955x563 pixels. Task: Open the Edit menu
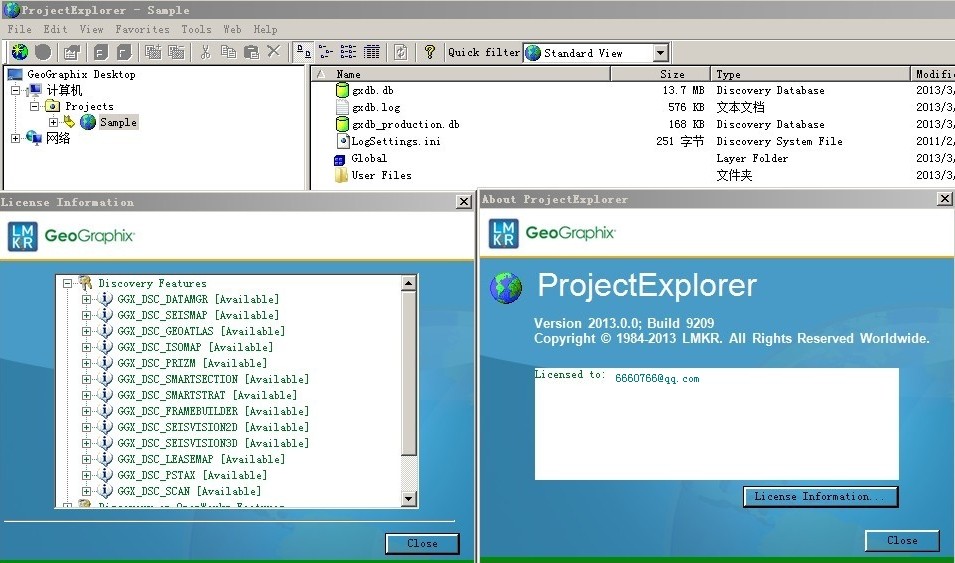(55, 29)
